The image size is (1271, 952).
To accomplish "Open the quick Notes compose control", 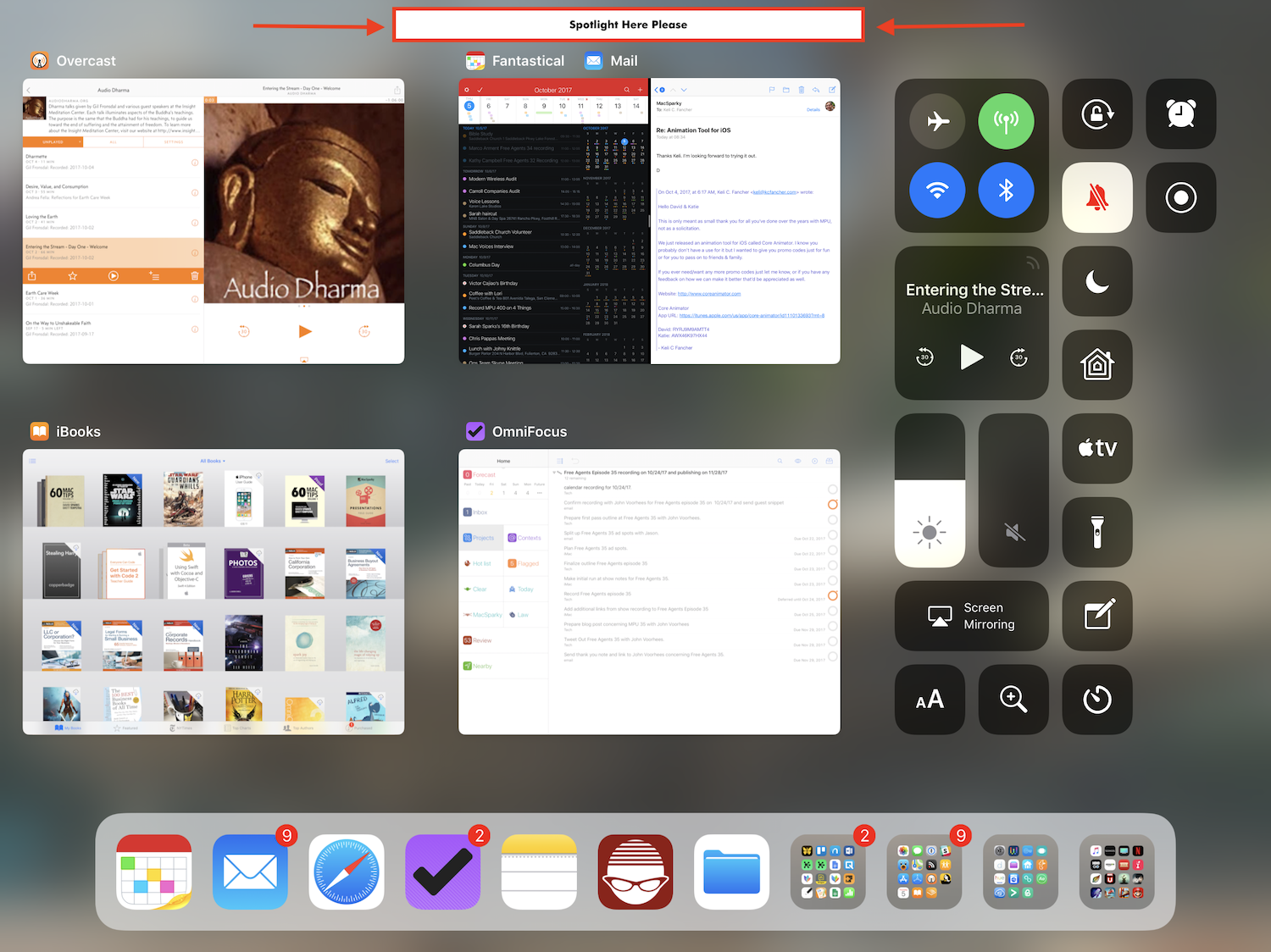I will pos(1097,616).
